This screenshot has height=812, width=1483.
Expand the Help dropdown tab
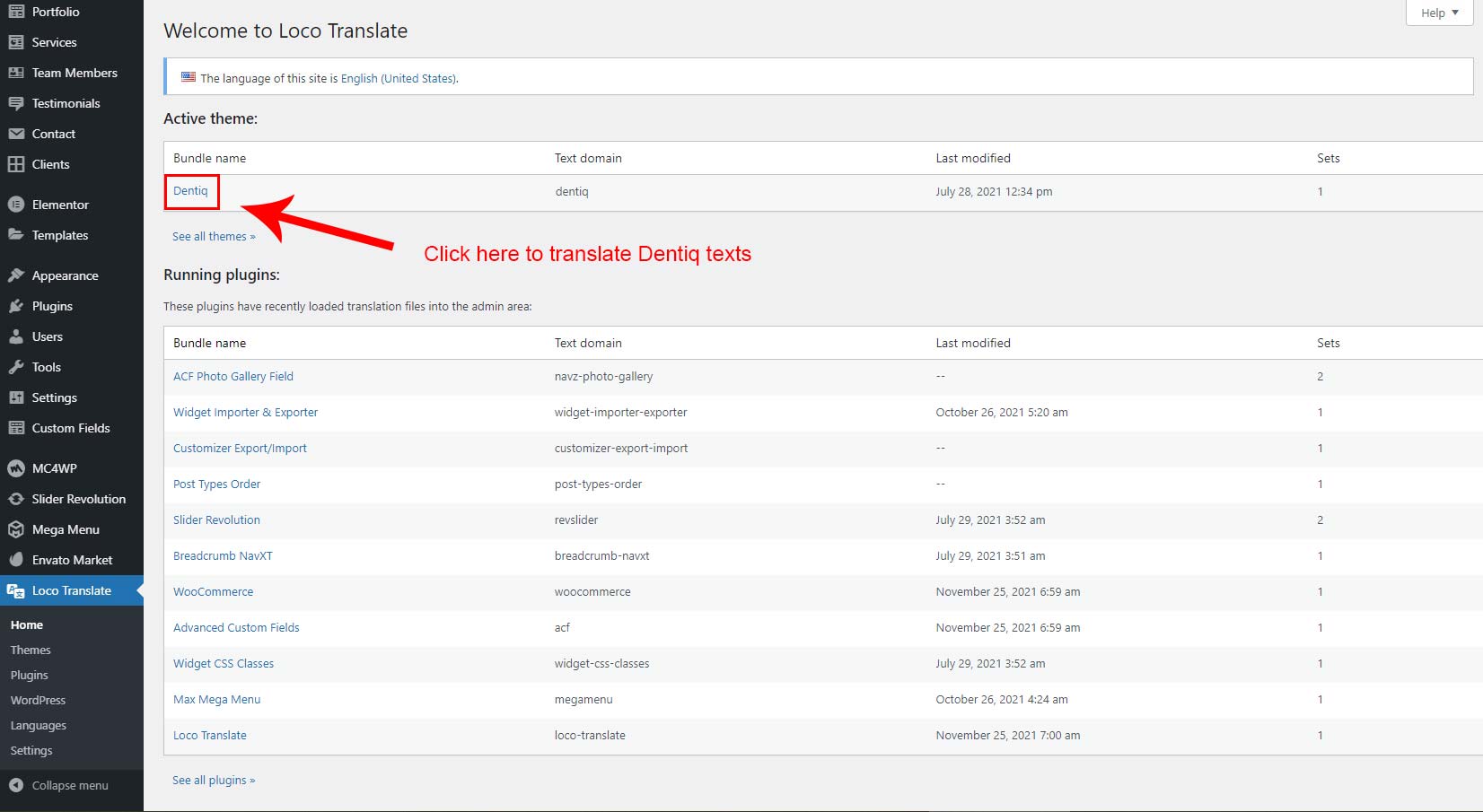[x=1439, y=13]
